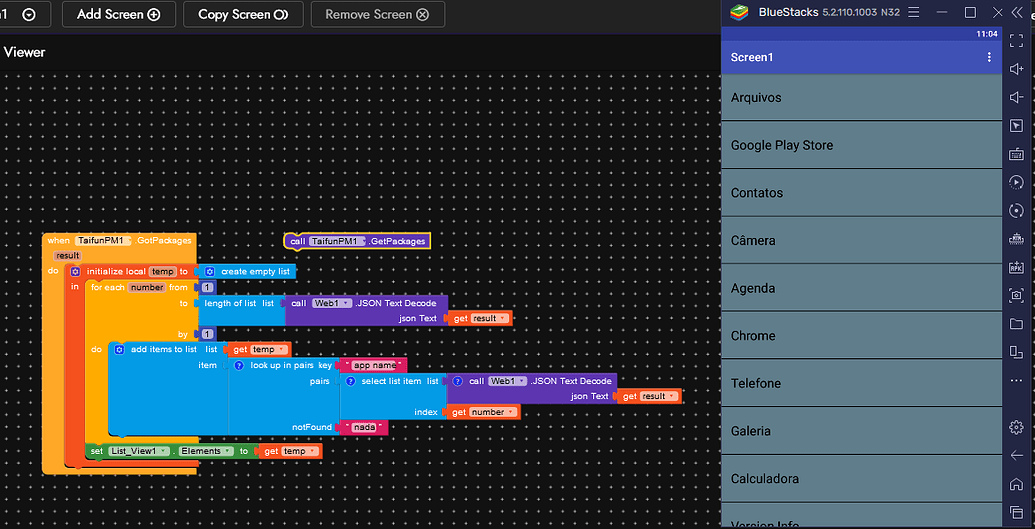Click the Android home icon in BlueStacks sidebar
1035x529 pixels.
coord(1017,484)
